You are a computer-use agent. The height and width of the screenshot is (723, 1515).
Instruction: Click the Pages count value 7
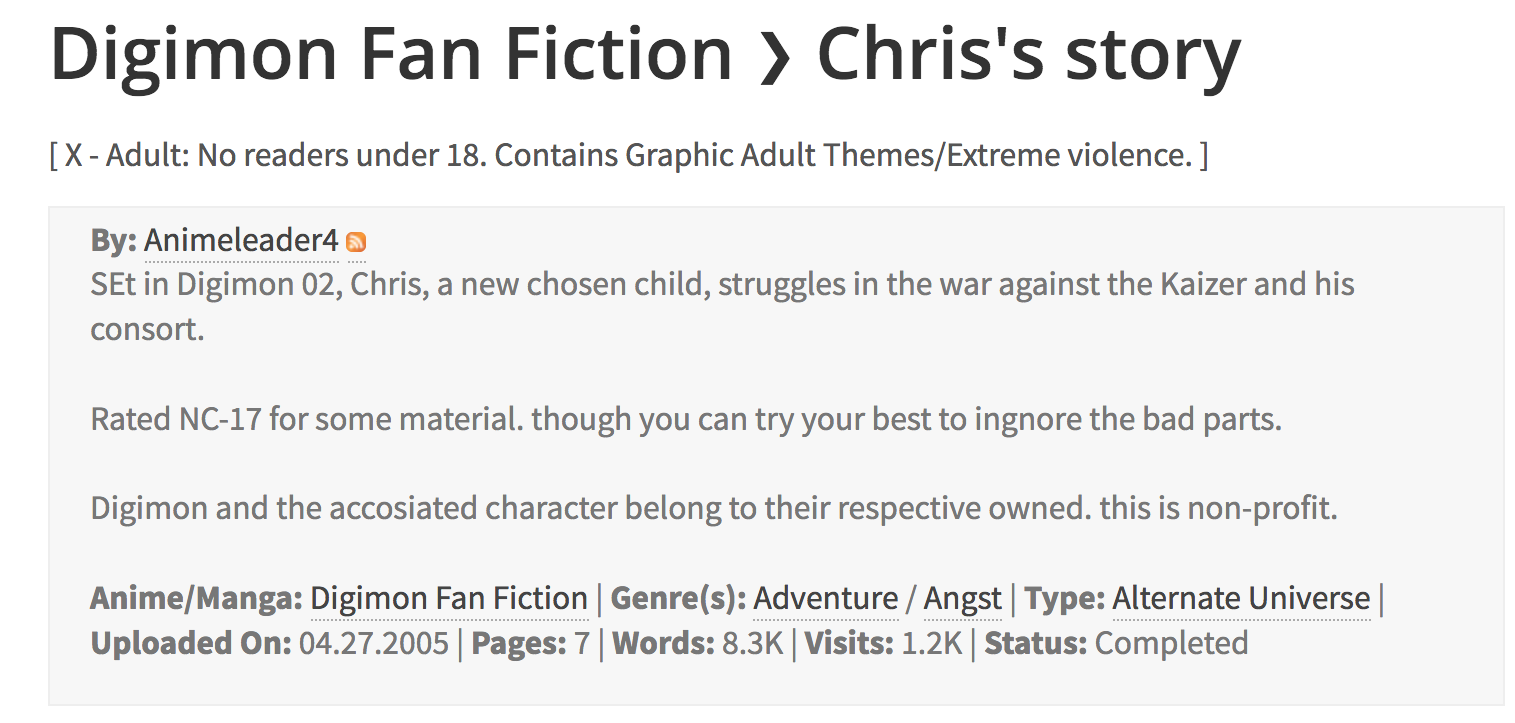click(582, 642)
